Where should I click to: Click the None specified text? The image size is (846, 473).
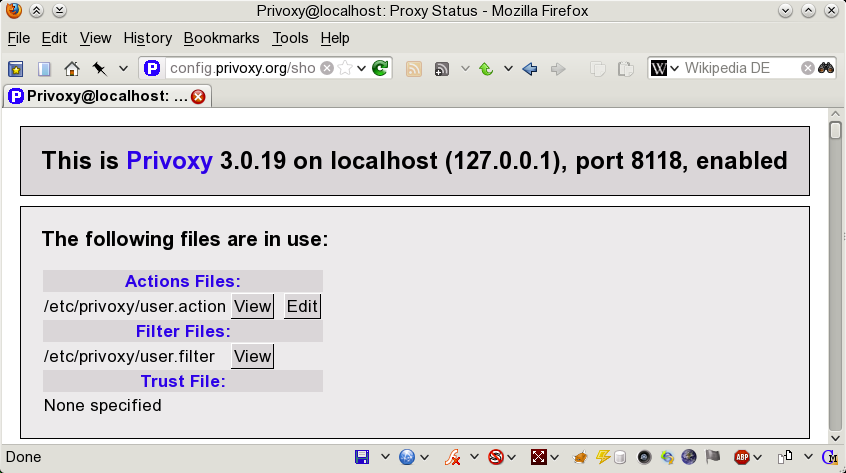tap(103, 406)
